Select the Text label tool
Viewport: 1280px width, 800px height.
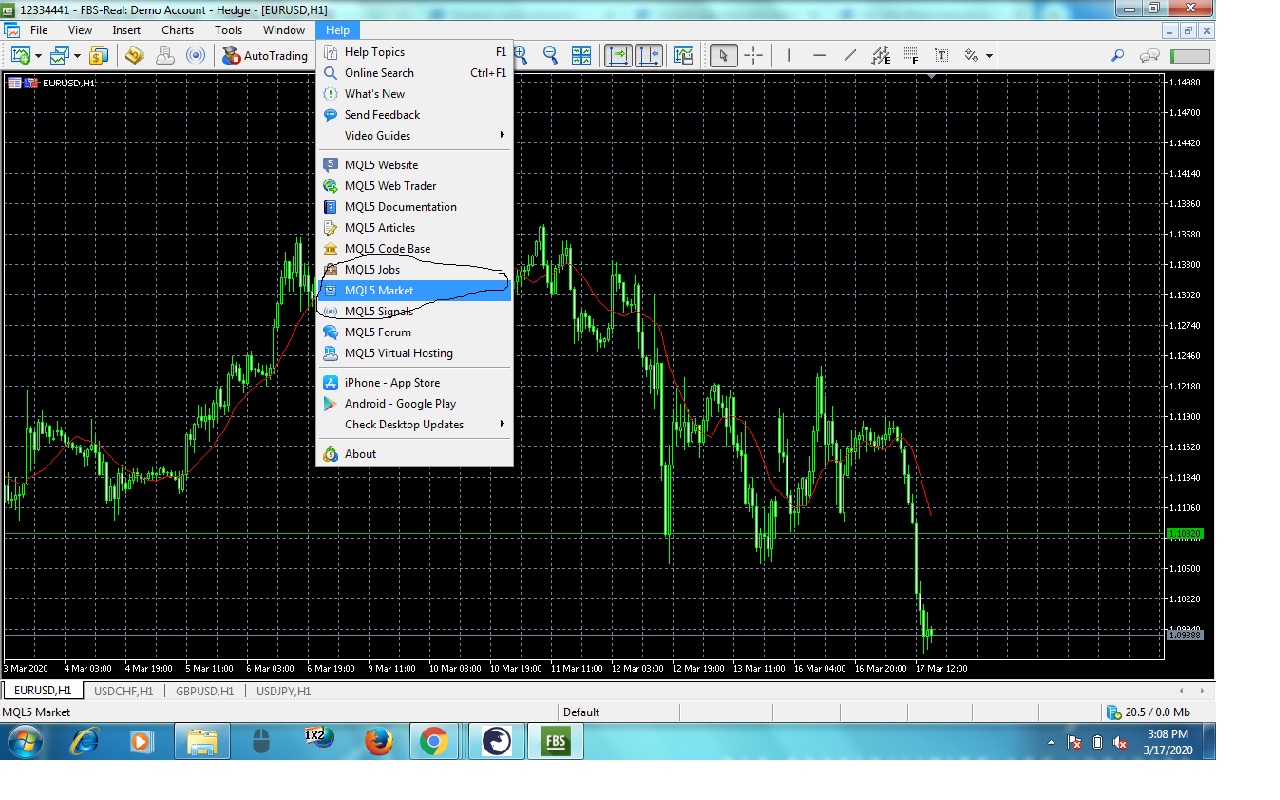(942, 56)
